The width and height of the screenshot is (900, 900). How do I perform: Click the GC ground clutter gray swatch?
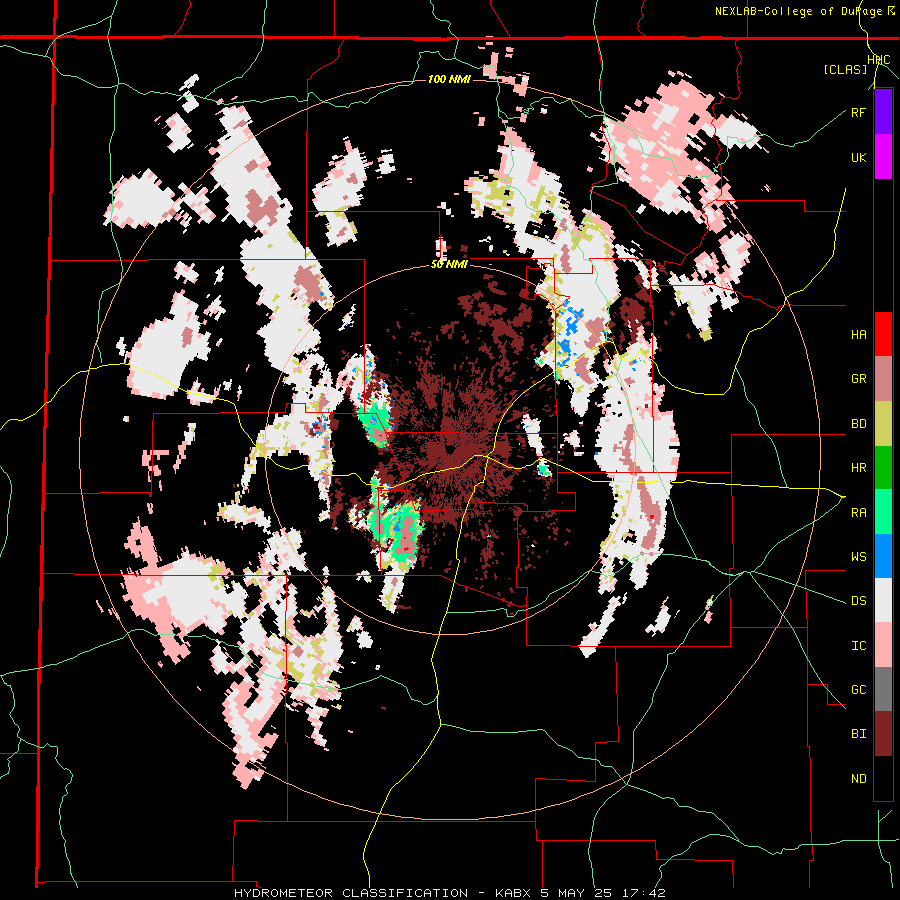tap(883, 689)
